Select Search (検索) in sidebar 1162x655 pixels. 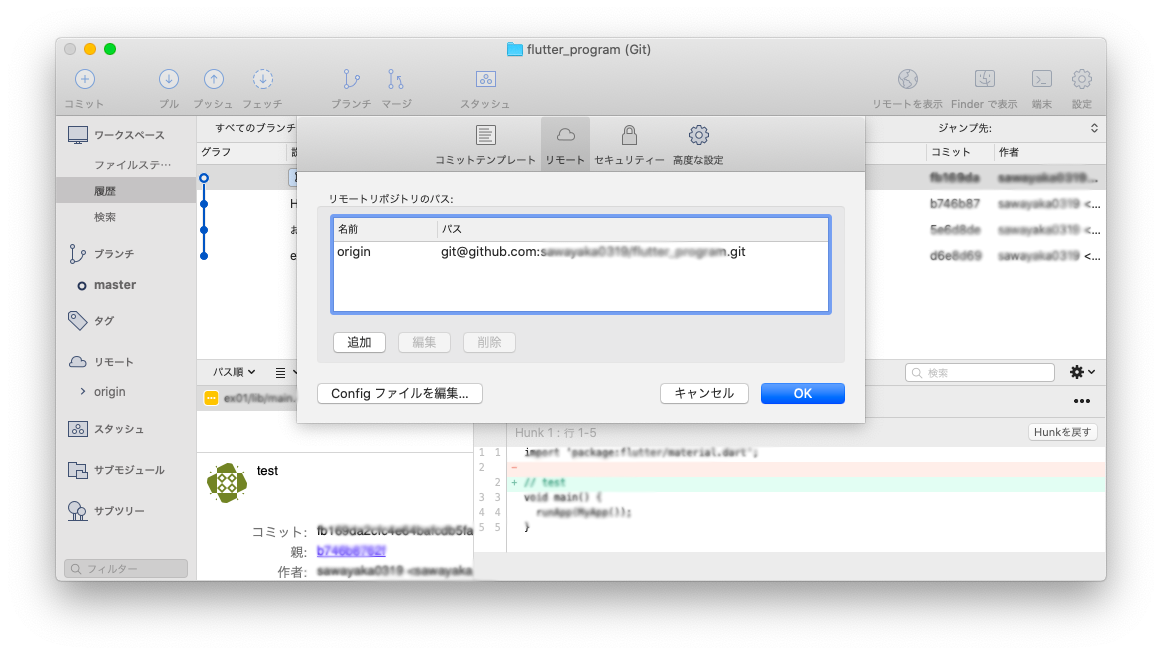105,217
